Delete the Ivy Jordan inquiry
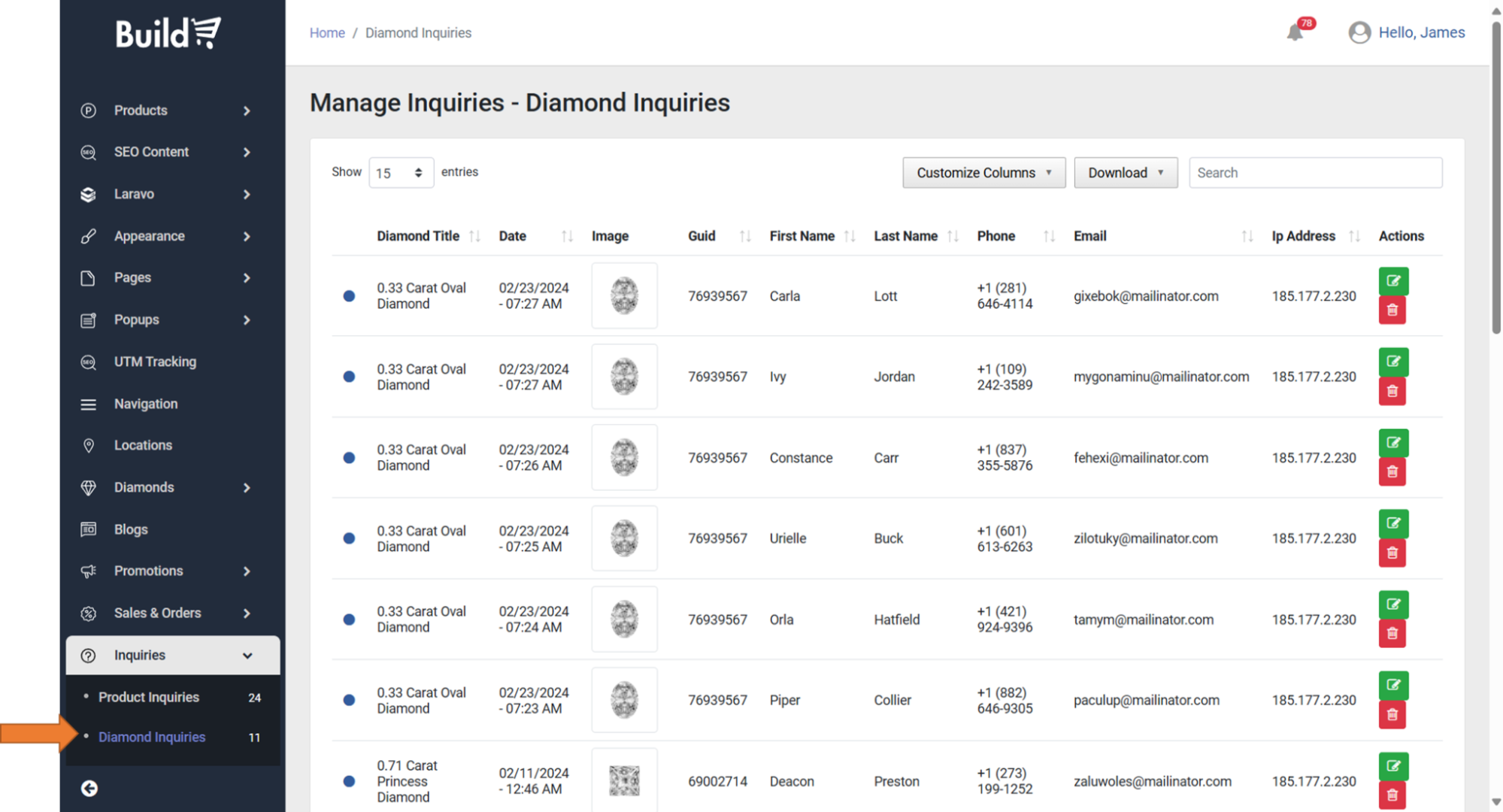The width and height of the screenshot is (1503, 812). [1392, 391]
